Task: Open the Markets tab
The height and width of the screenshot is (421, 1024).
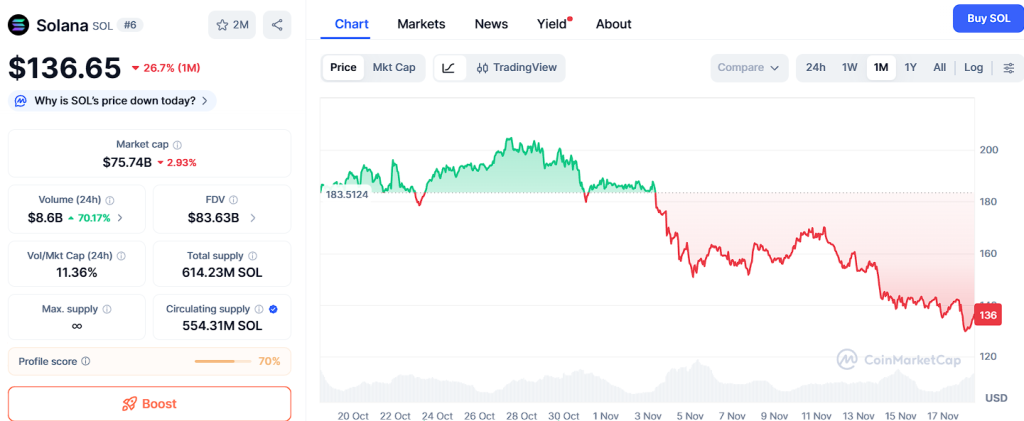Action: (x=421, y=24)
